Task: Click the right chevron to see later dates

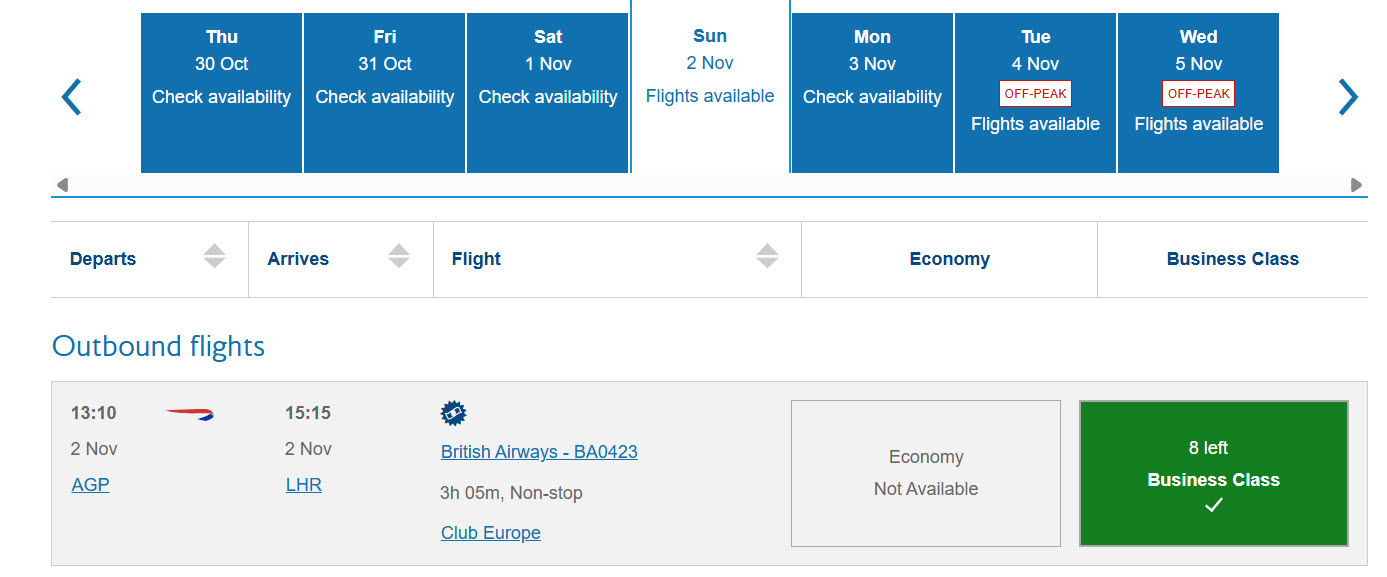Action: click(x=1349, y=96)
